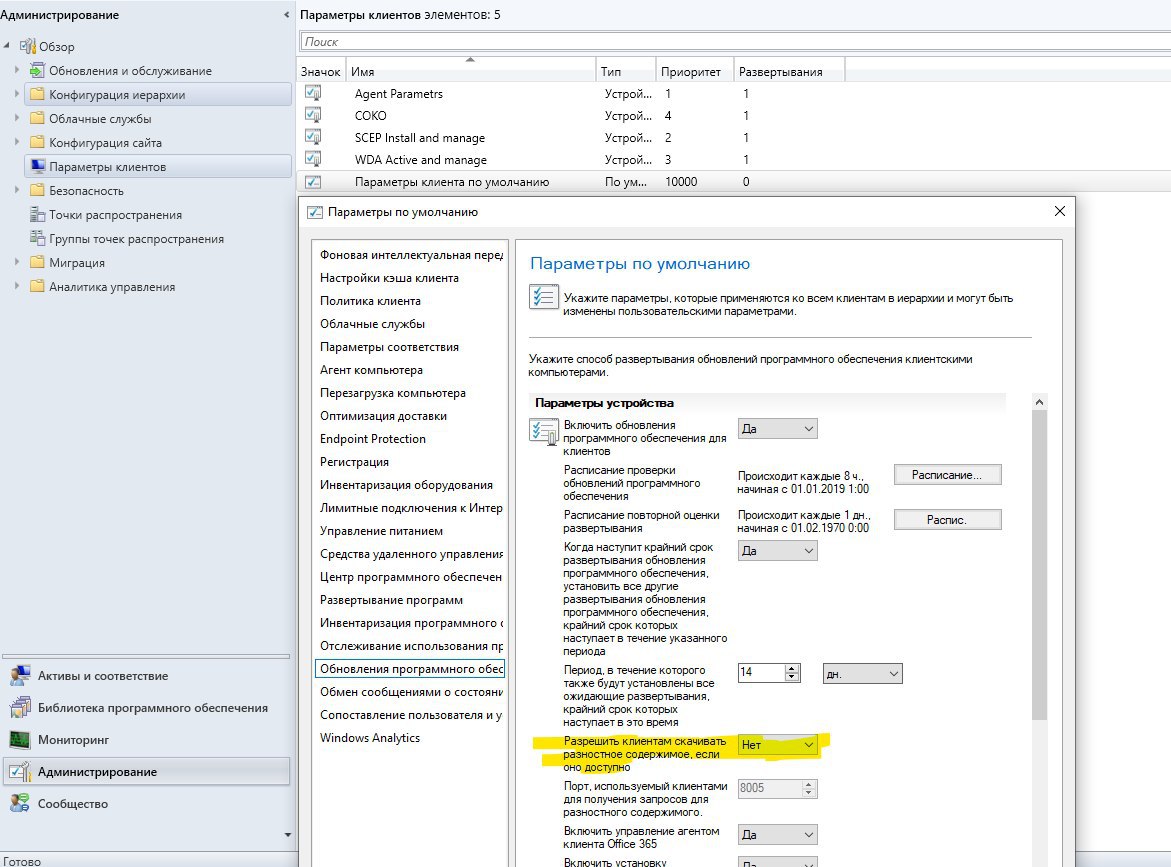Increase the 14 days period spinner

(x=793, y=668)
